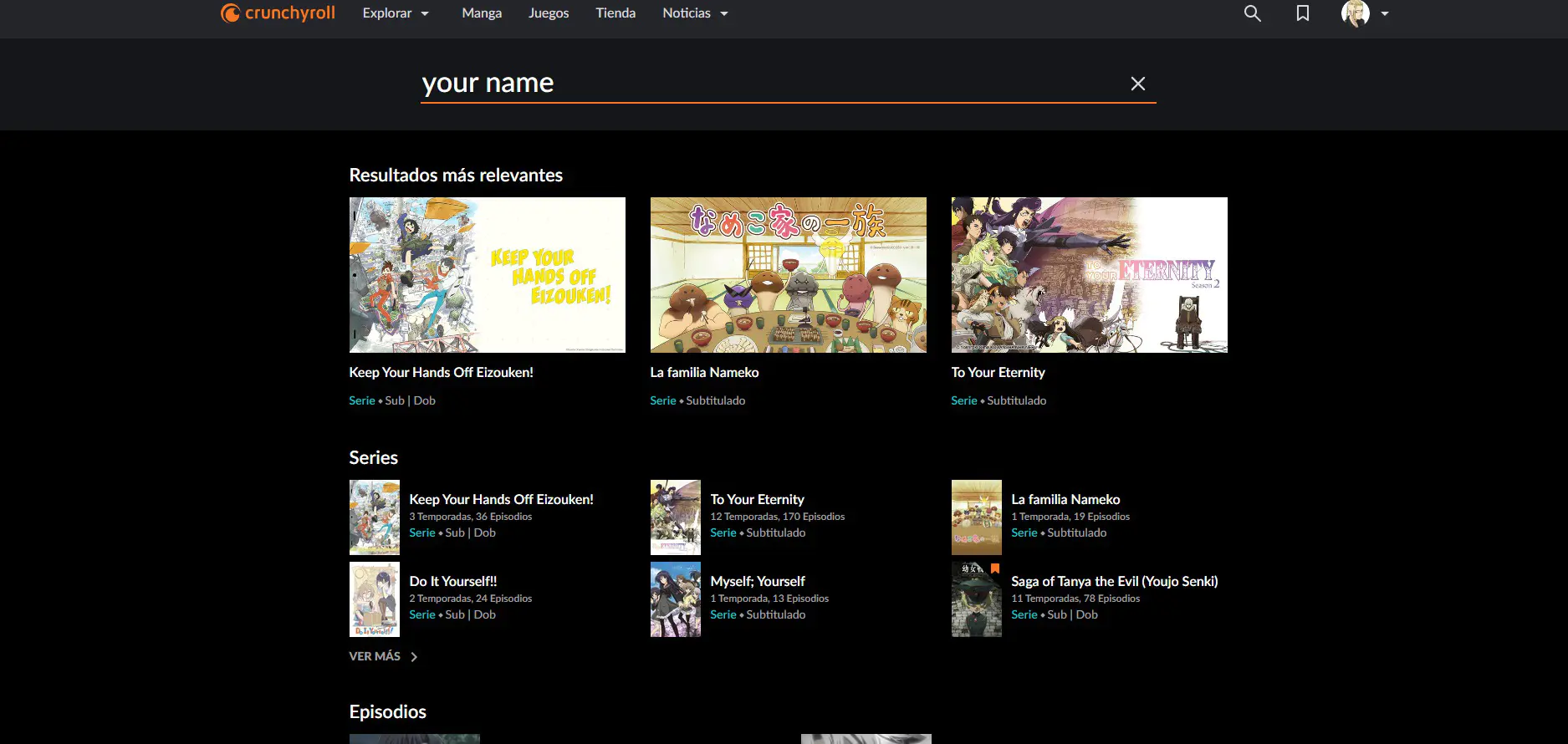Expand the Noticias dropdown menu

coord(696,13)
